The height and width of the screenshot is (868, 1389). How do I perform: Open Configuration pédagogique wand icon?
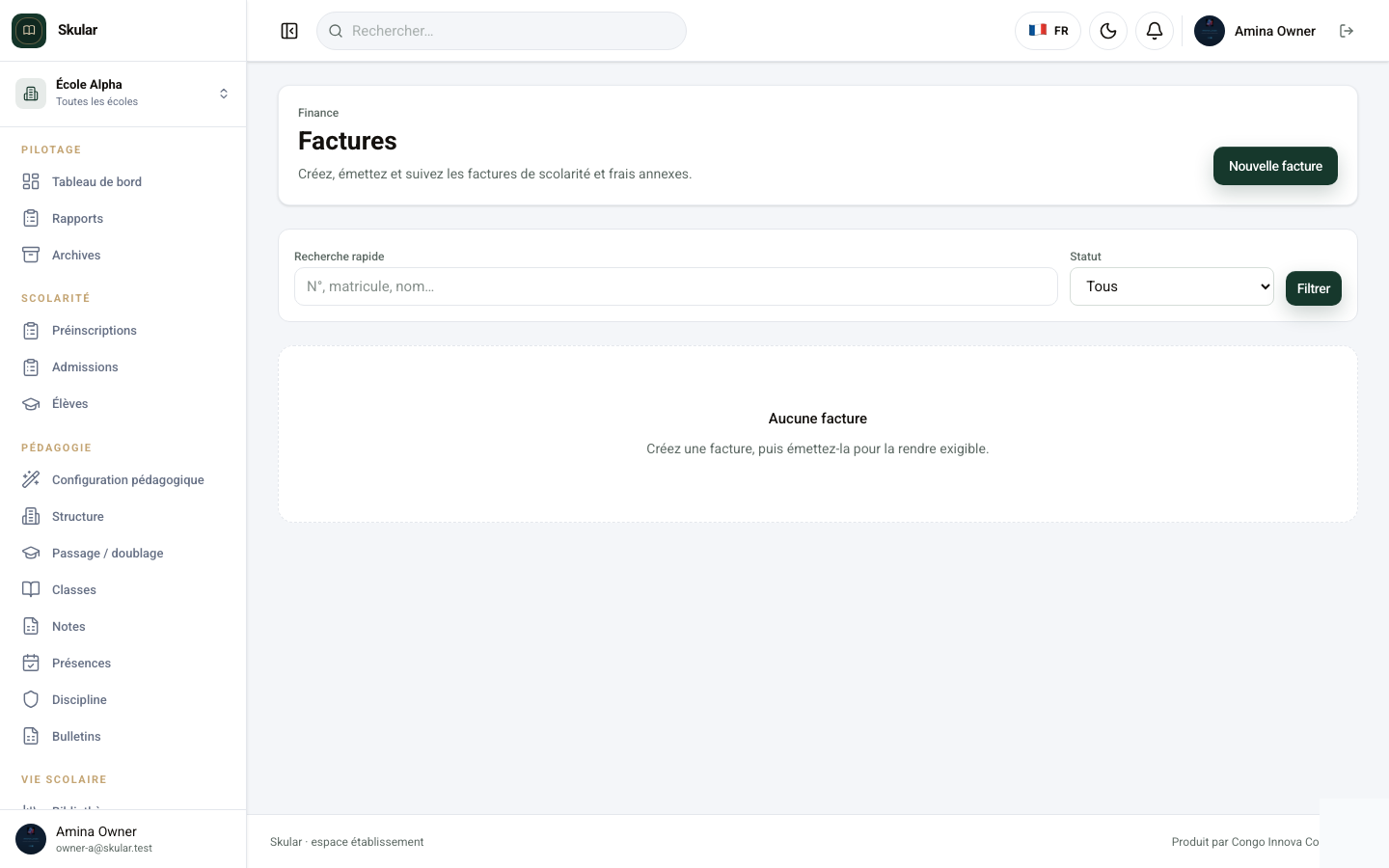pyautogui.click(x=31, y=479)
